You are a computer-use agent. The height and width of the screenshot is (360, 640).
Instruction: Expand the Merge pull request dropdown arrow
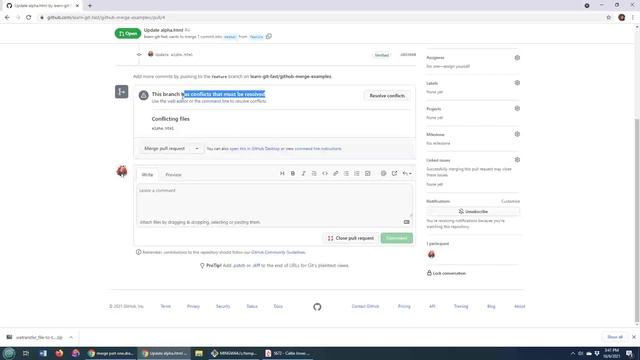pyautogui.click(x=197, y=149)
